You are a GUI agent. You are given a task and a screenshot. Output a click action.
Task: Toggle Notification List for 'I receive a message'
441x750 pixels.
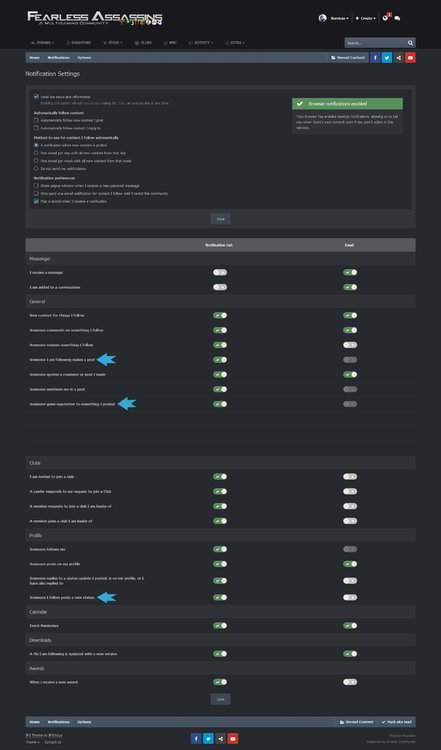(220, 272)
